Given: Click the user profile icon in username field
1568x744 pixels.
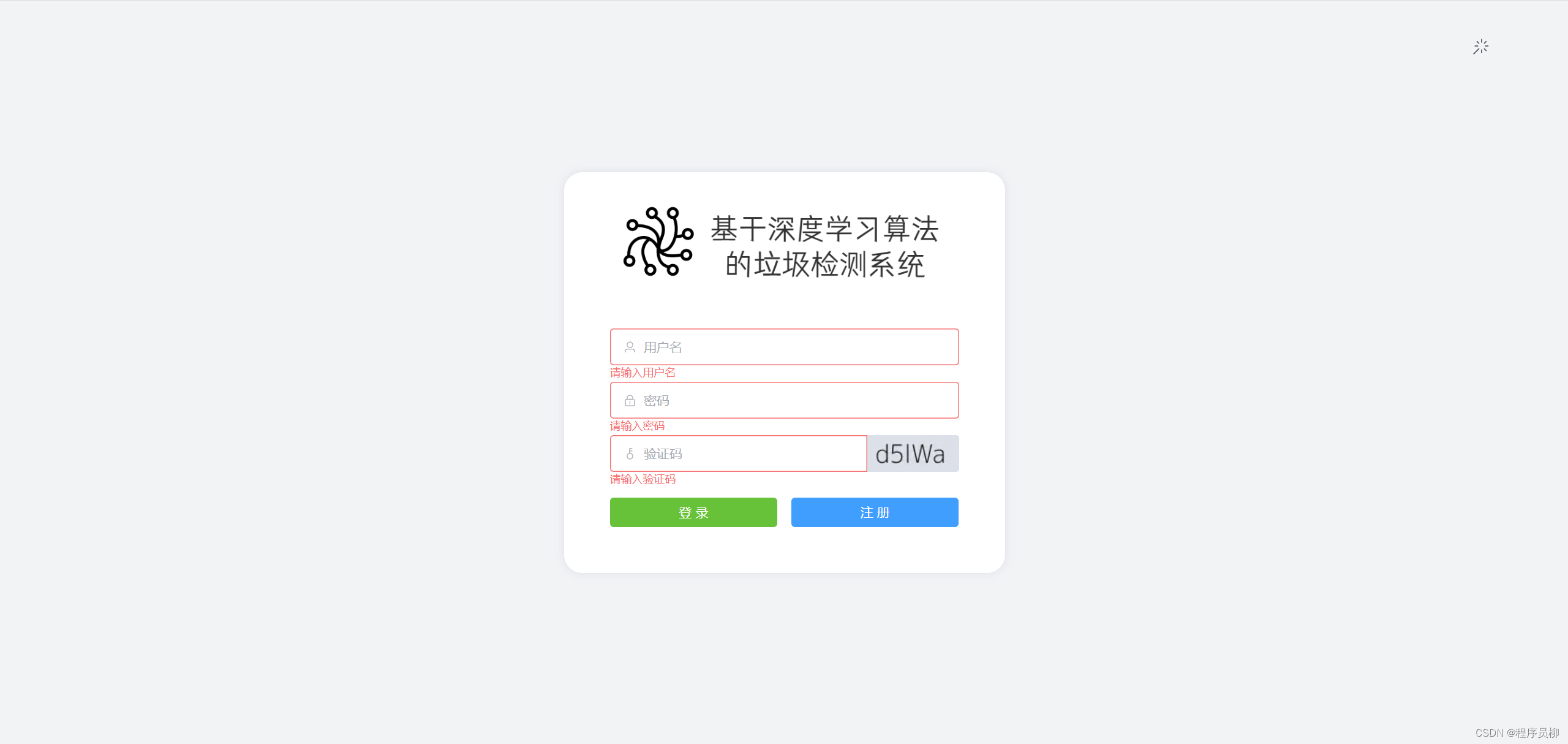Looking at the screenshot, I should (627, 347).
